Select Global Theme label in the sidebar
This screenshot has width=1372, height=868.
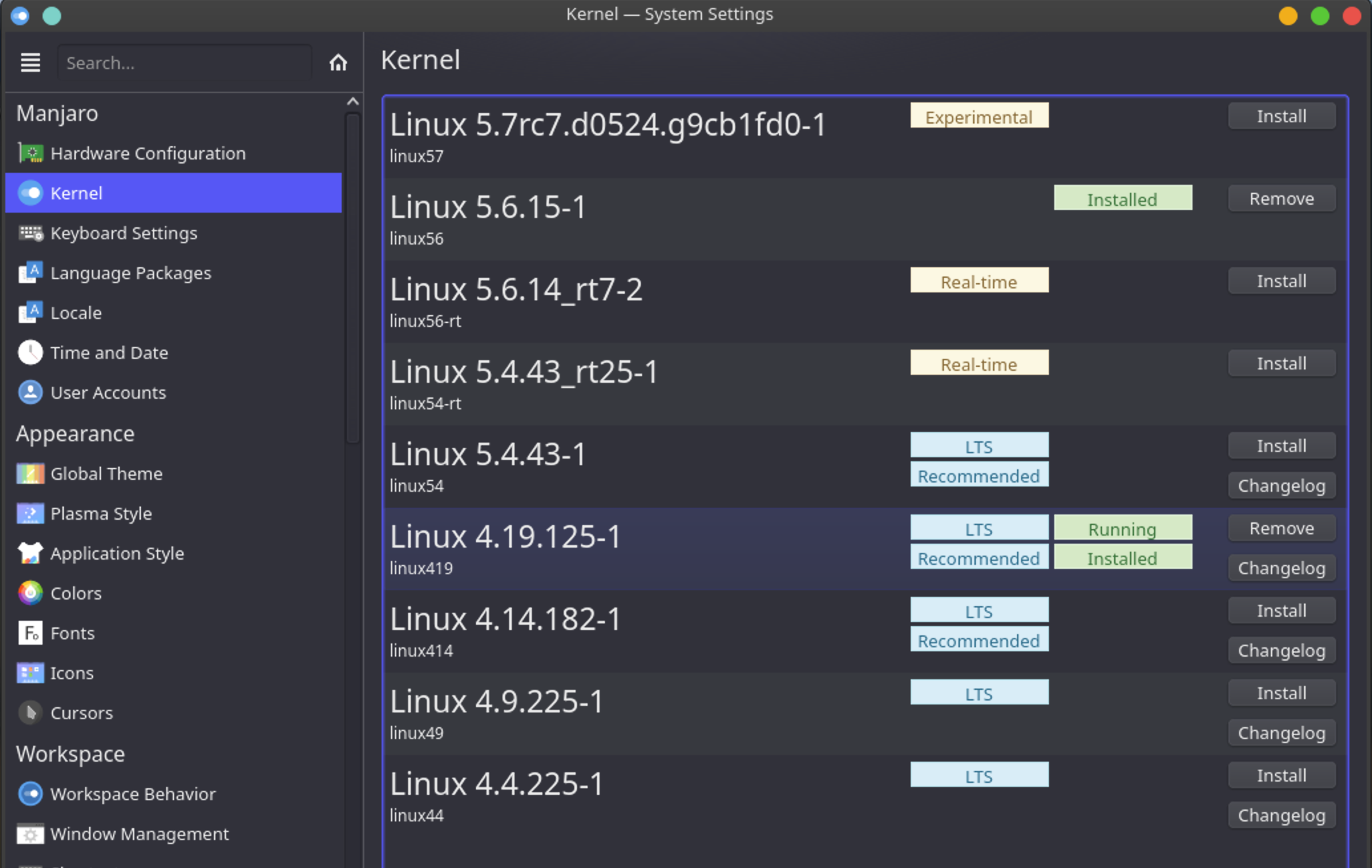point(106,474)
